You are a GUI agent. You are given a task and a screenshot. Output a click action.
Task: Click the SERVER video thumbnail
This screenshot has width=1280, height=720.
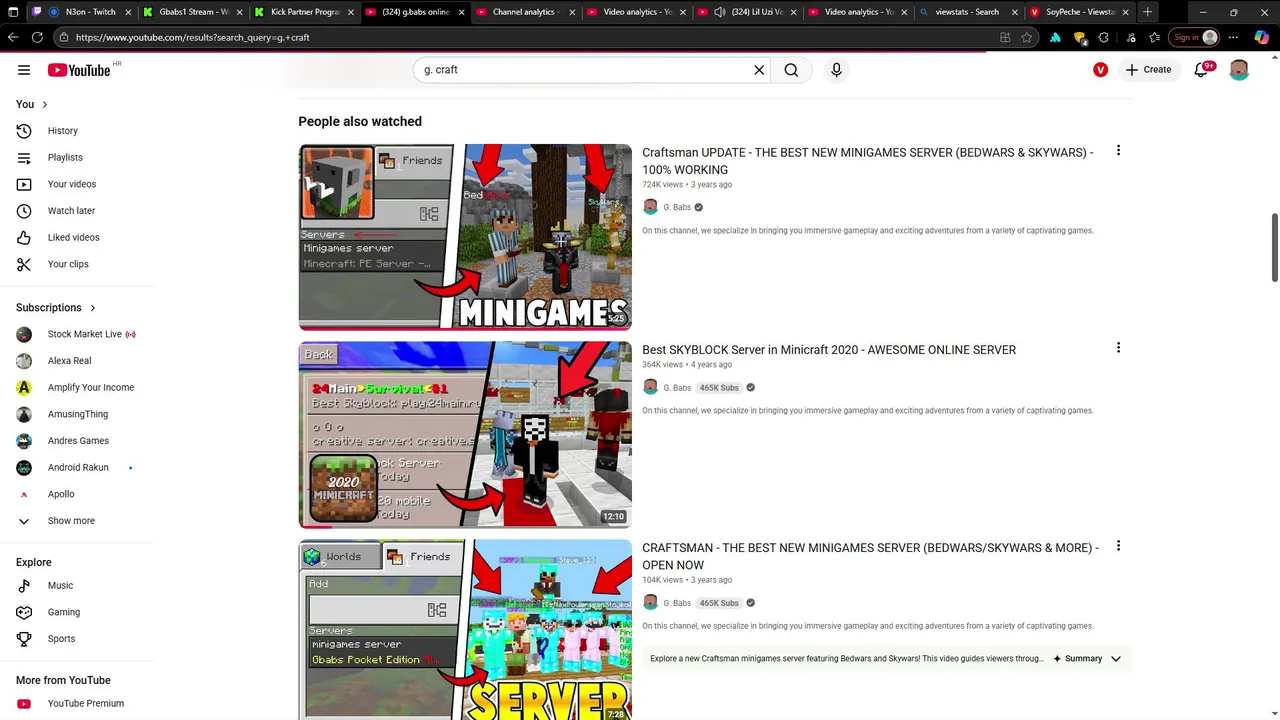pyautogui.click(x=465, y=629)
